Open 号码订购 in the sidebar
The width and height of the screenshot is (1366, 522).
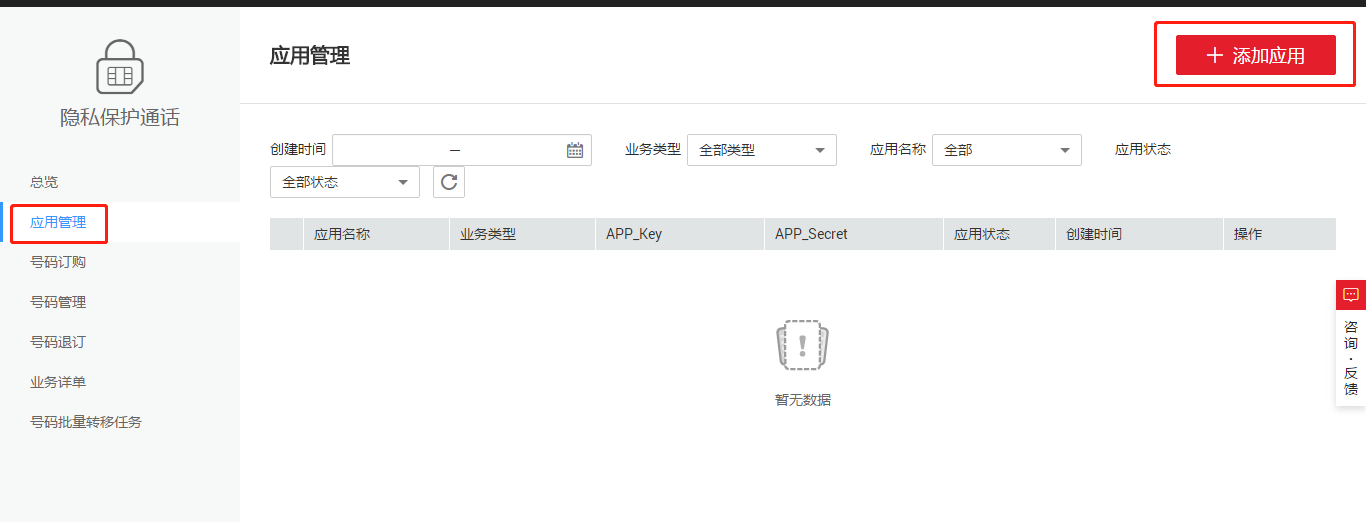(x=58, y=262)
